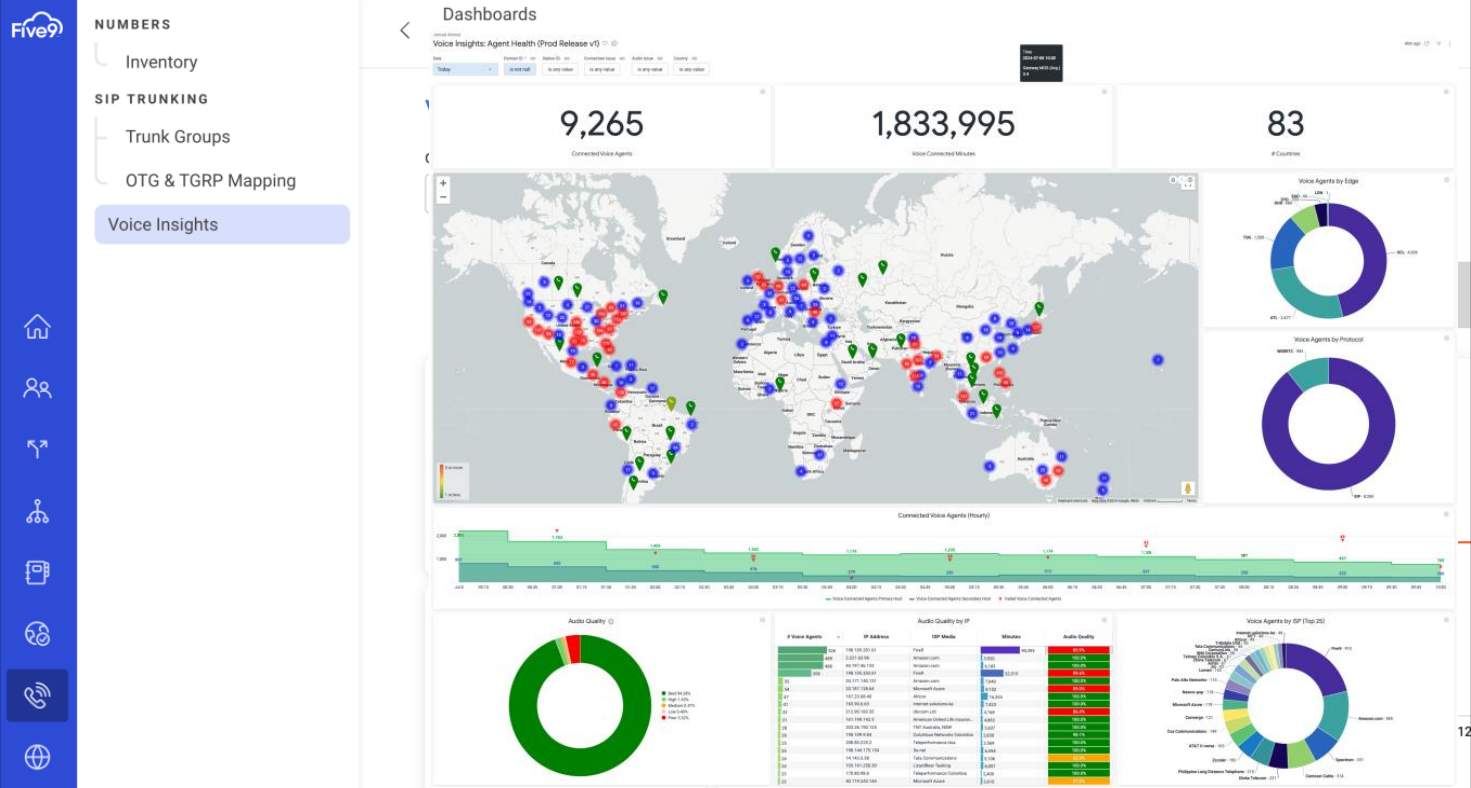Click the 'Comcast Cable' label on ISP pie

pyautogui.click(x=1324, y=775)
